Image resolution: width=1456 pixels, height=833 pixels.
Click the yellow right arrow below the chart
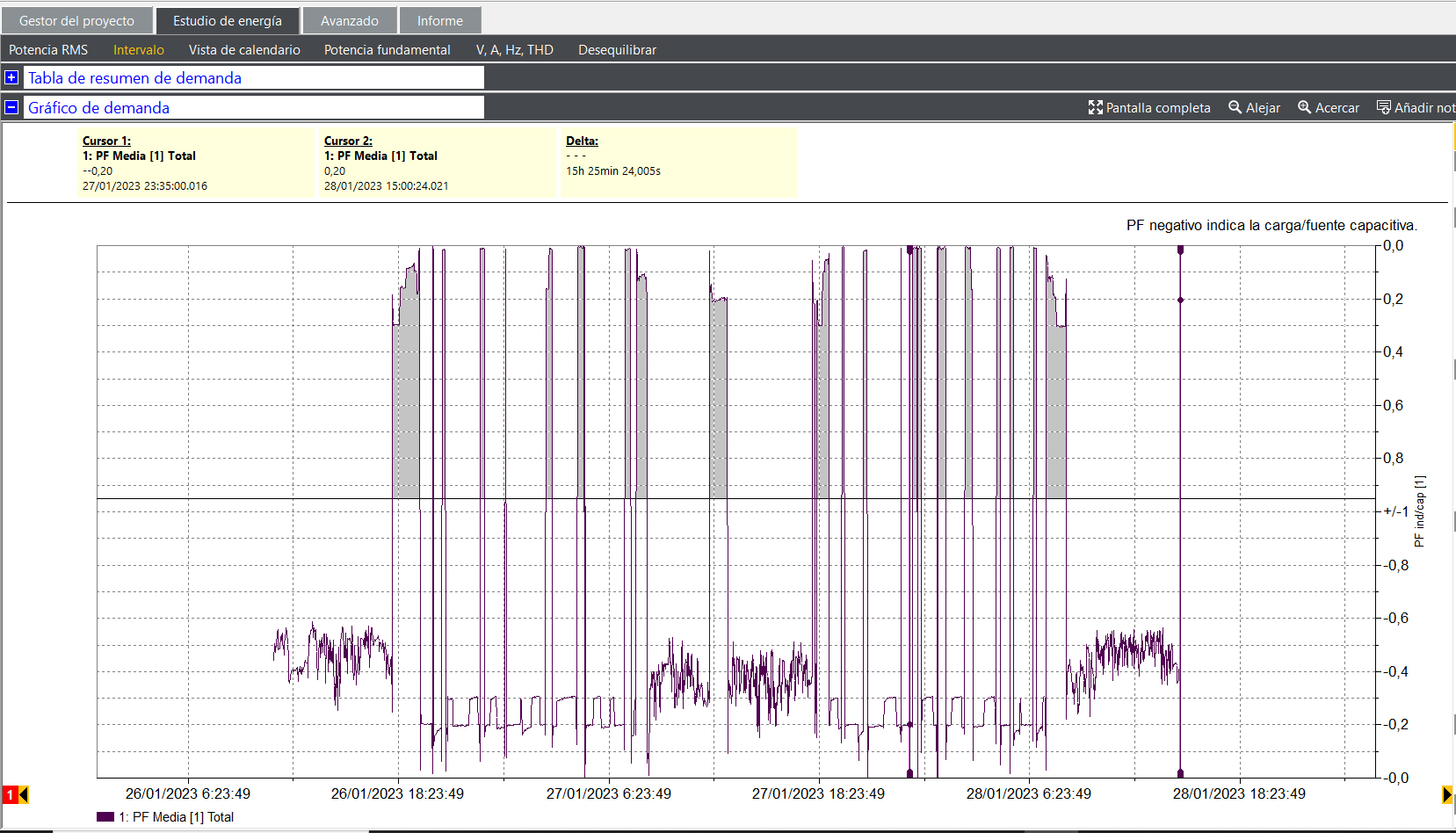[x=1447, y=794]
